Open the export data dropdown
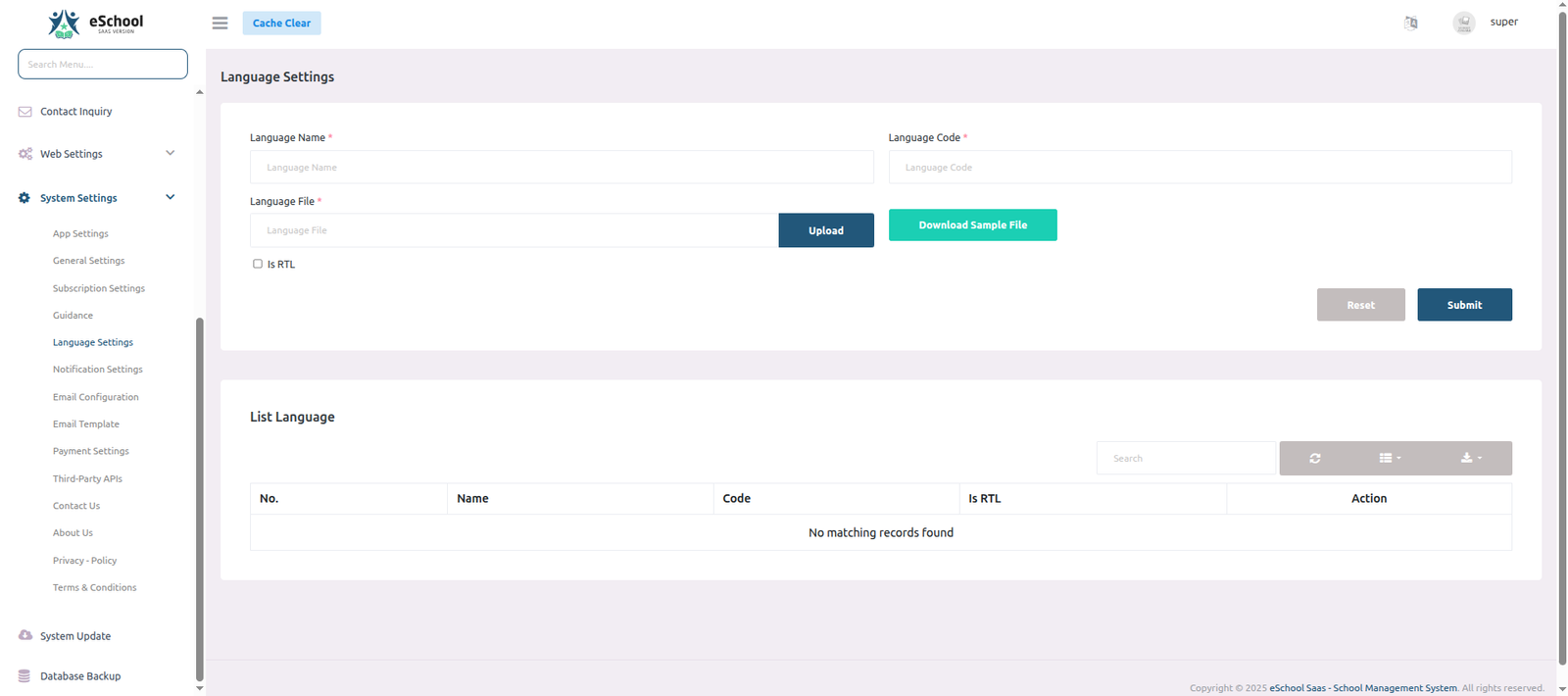 coord(1470,458)
